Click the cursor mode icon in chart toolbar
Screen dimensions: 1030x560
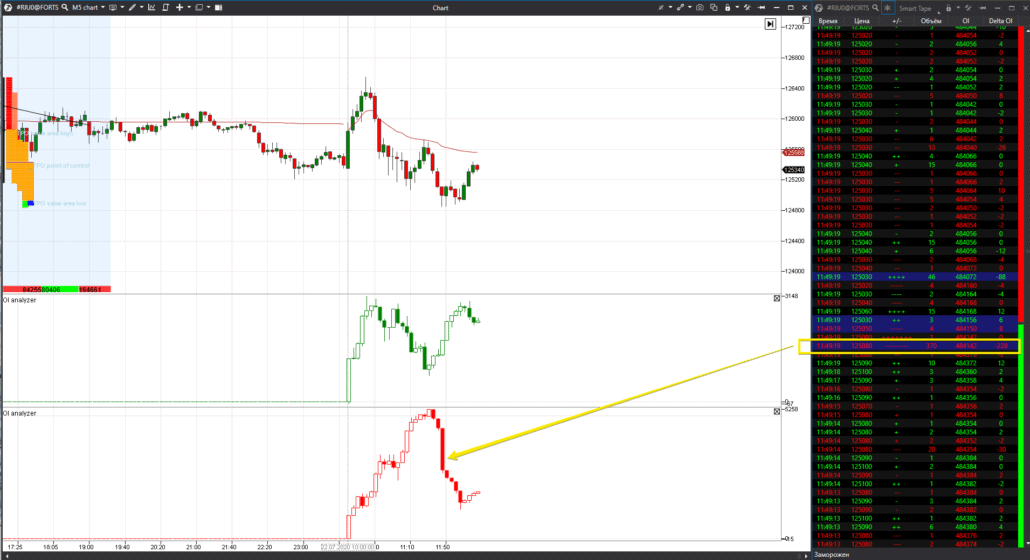pyautogui.click(x=661, y=7)
